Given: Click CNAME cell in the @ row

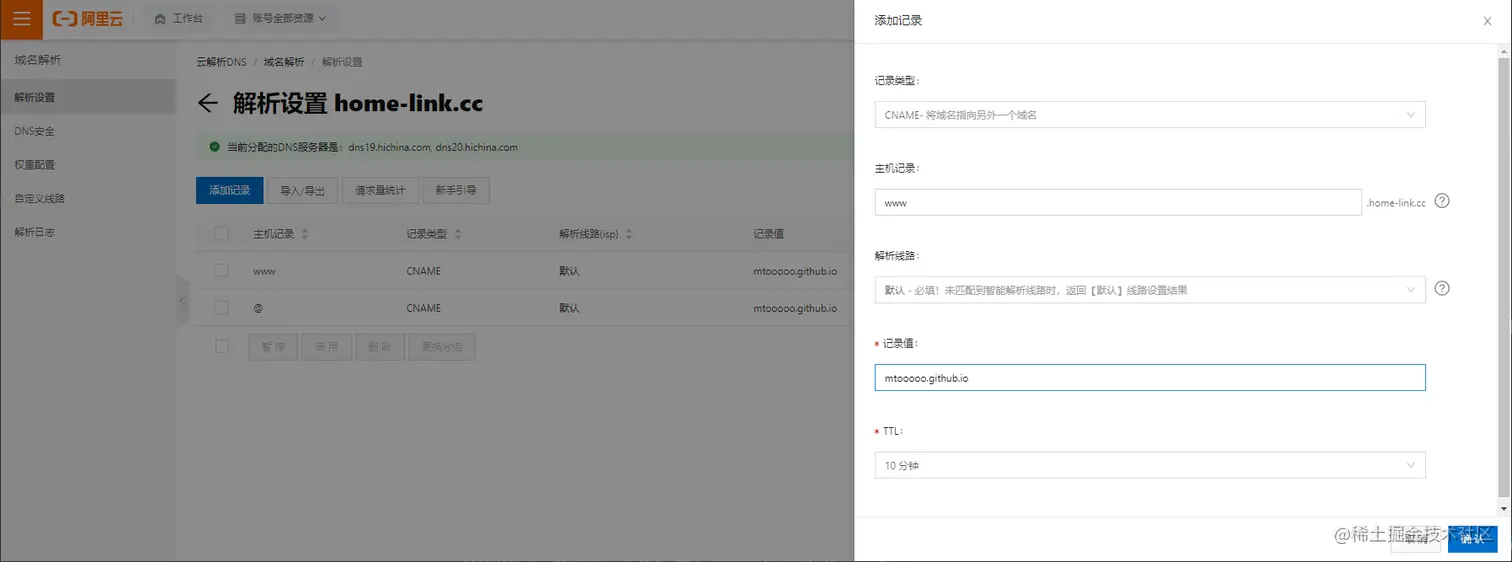Looking at the screenshot, I should coord(423,308).
